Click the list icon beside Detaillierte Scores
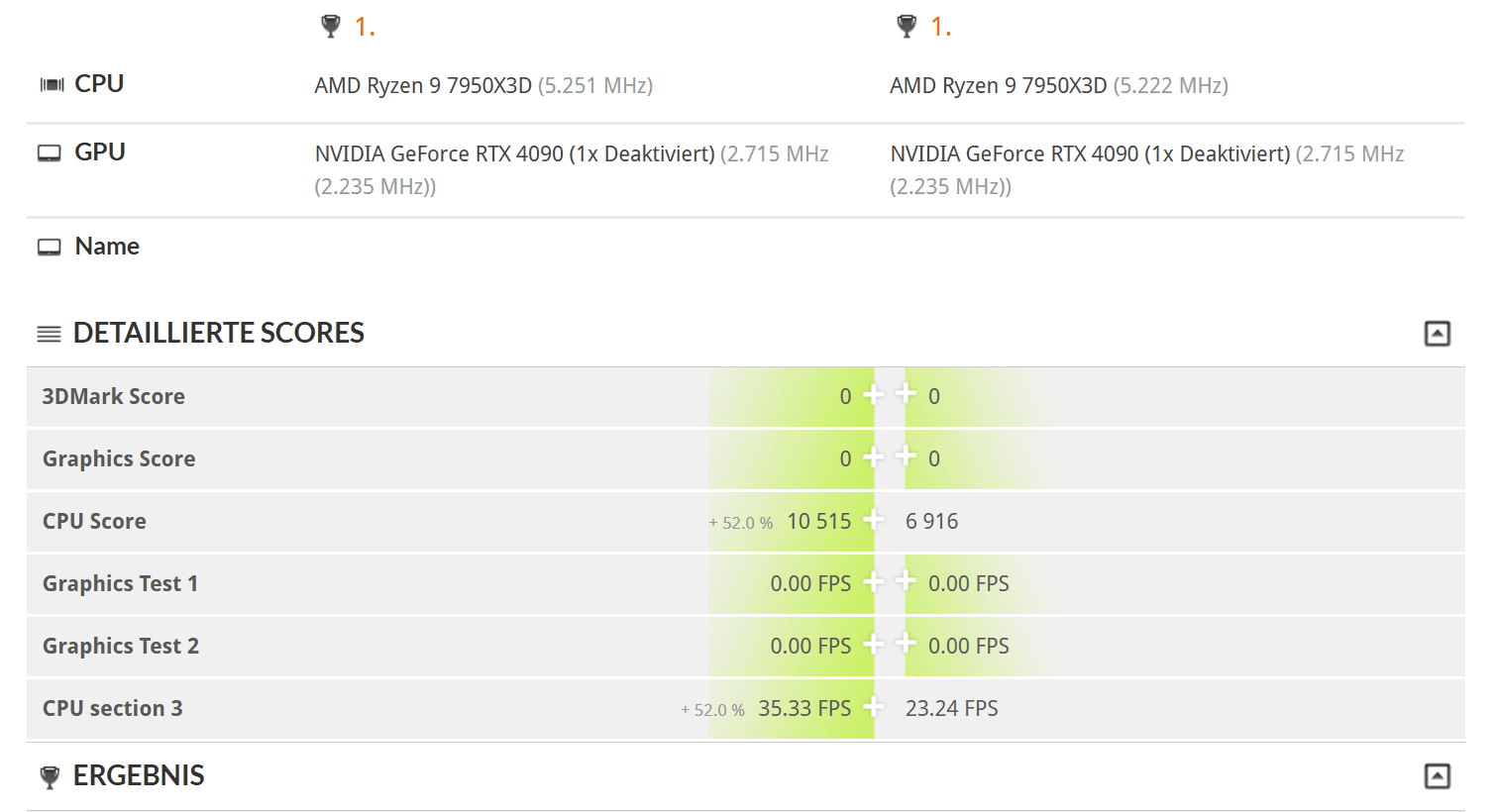 [49, 335]
